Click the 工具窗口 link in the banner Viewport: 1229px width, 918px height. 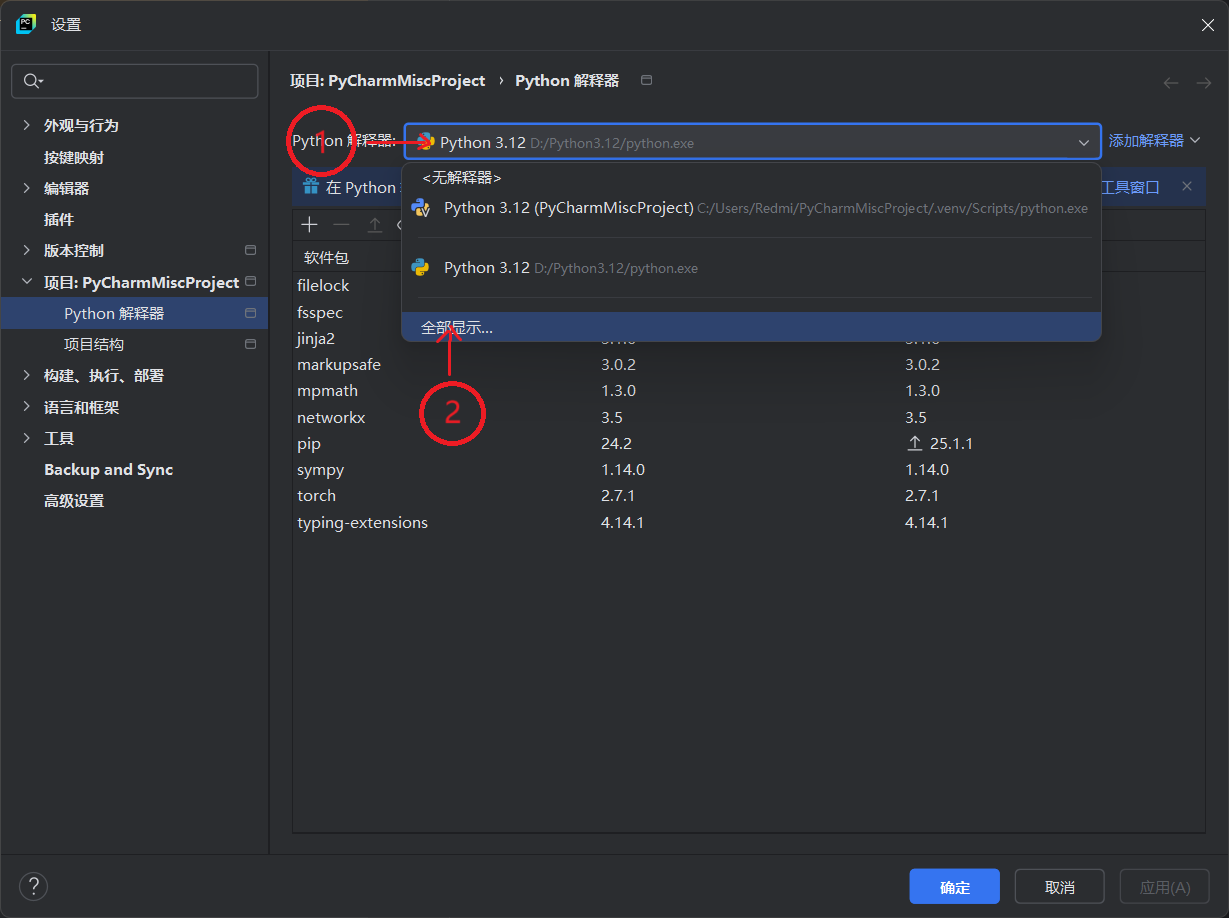tap(1130, 187)
